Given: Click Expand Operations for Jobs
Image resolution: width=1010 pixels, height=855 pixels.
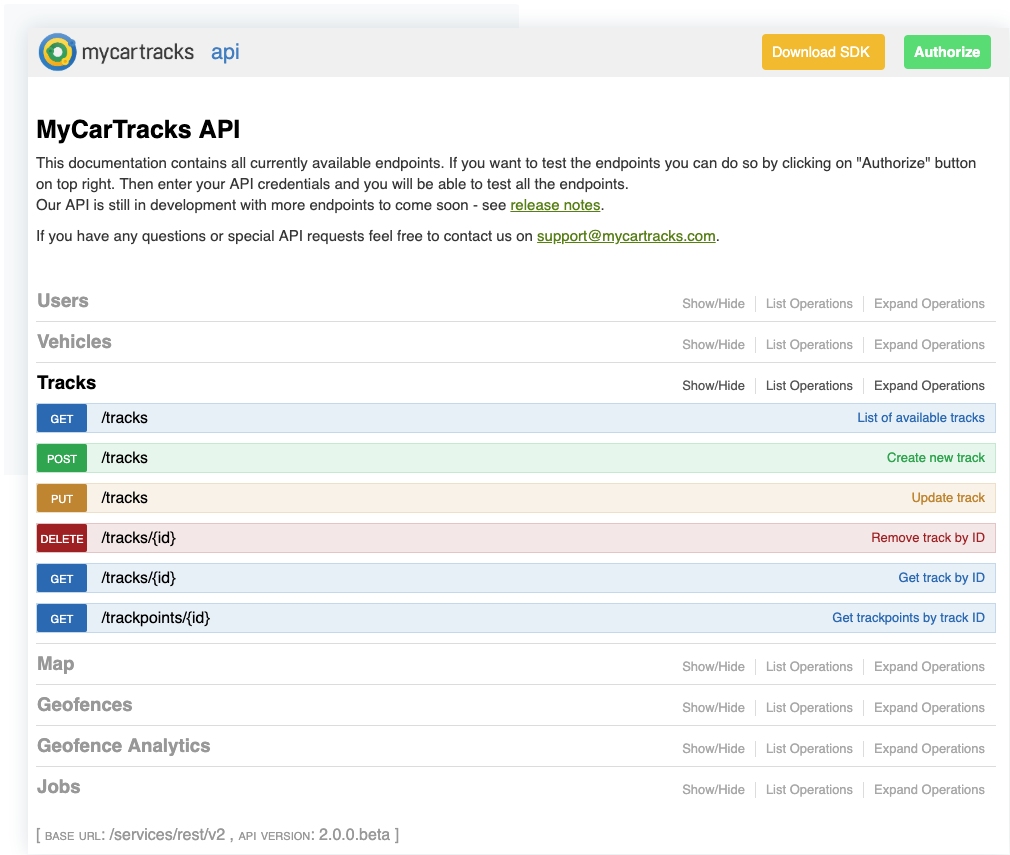Looking at the screenshot, I should (x=929, y=789).
